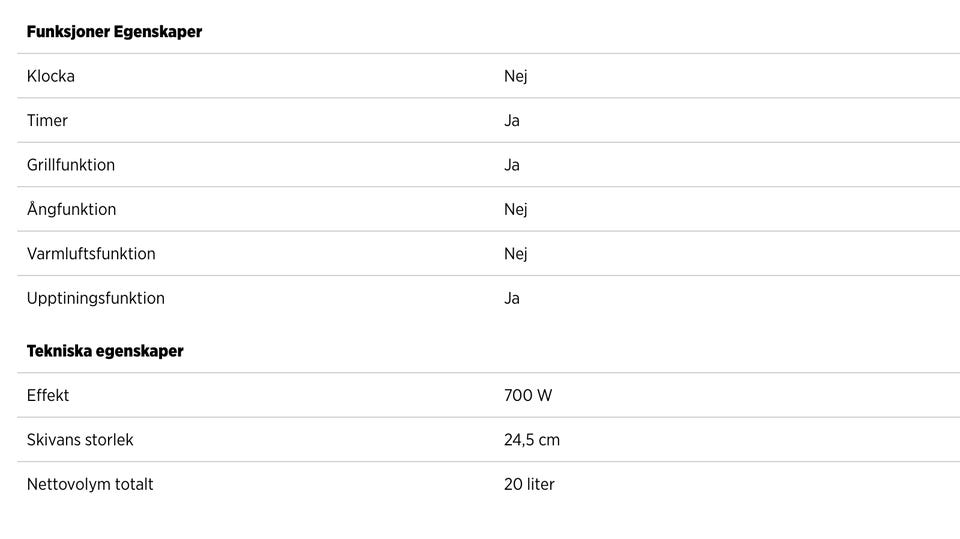Click the 'Grillfunktion' label
This screenshot has height=539, width=960.
71,165
